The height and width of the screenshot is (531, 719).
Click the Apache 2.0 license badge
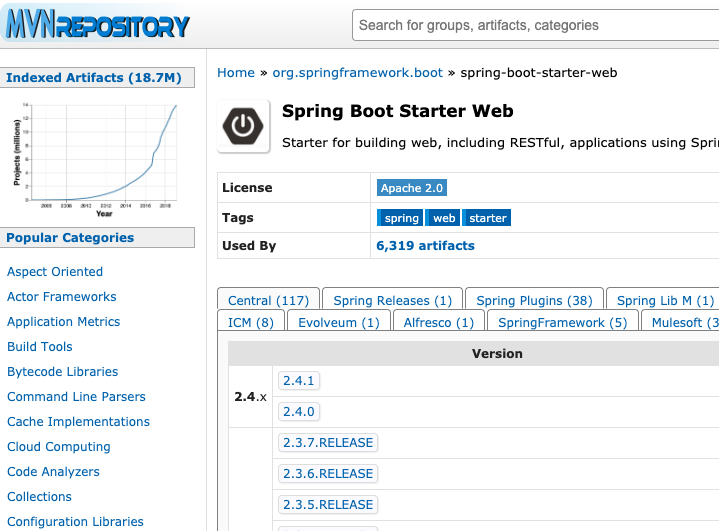click(412, 188)
